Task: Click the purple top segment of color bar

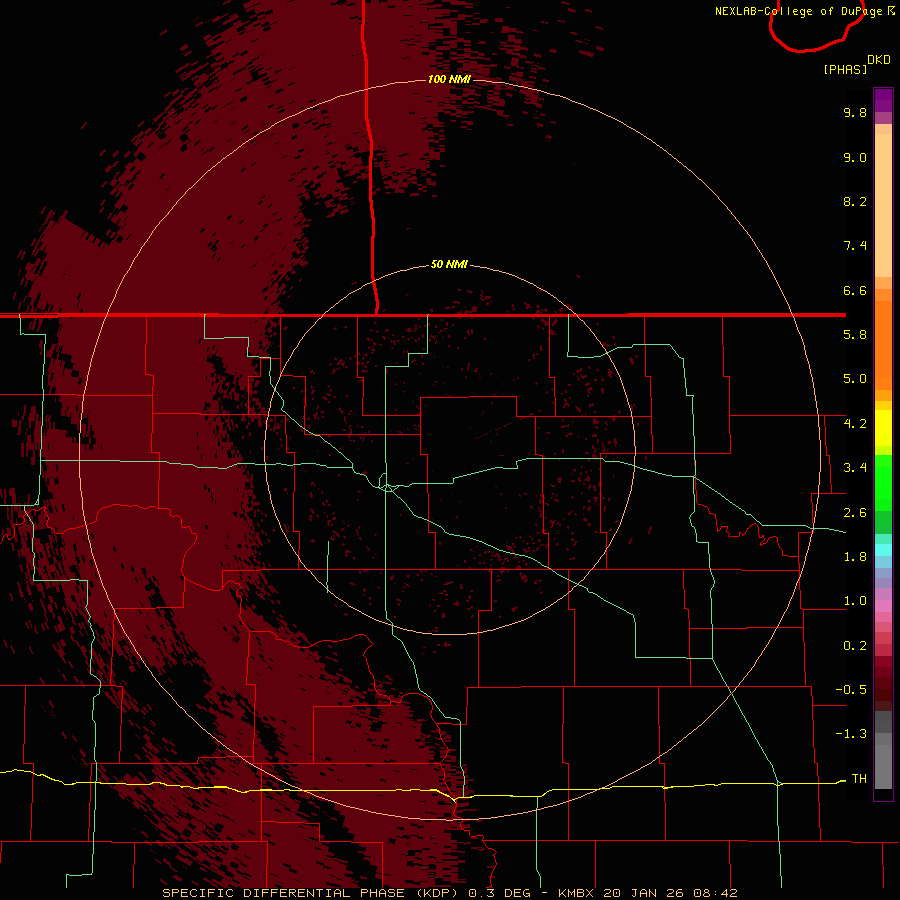Action: (883, 101)
